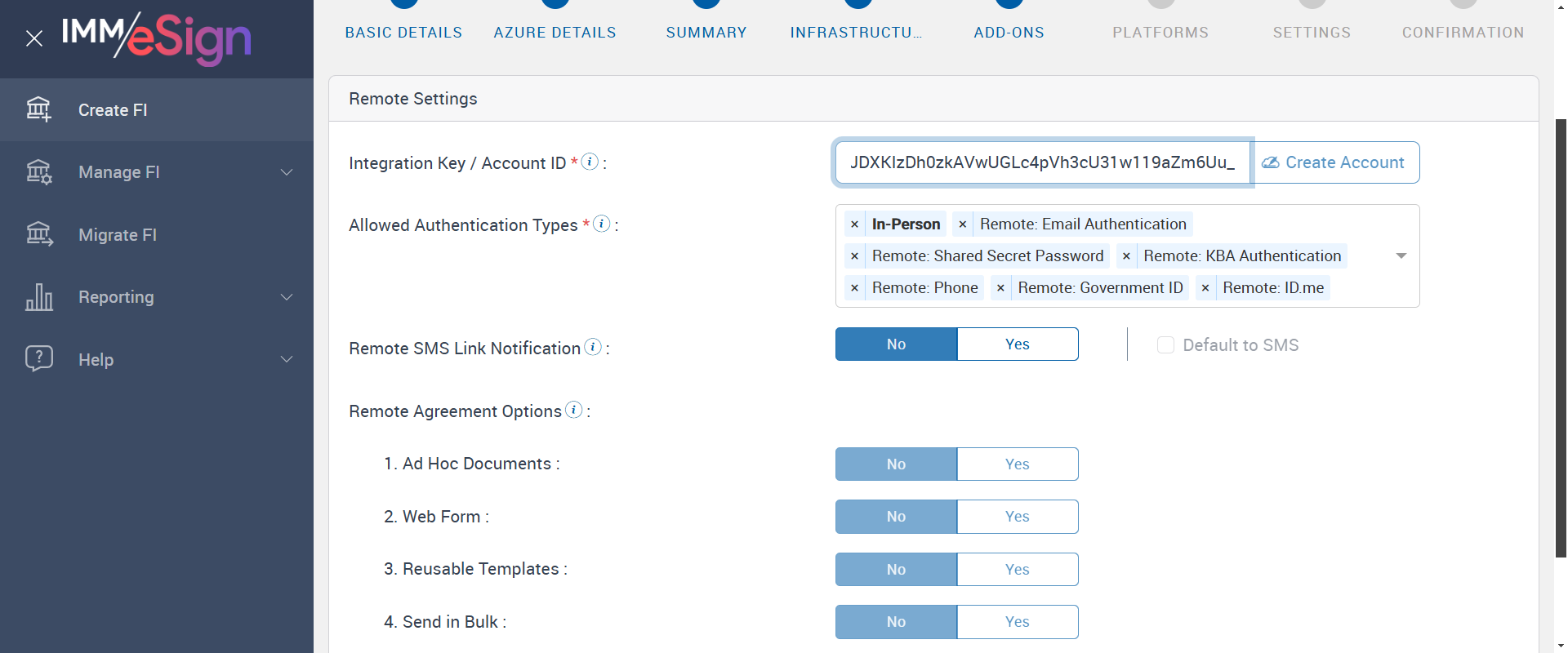Click the Migrate FI bank icon
Image resolution: width=1568 pixels, height=653 pixels.
38,234
